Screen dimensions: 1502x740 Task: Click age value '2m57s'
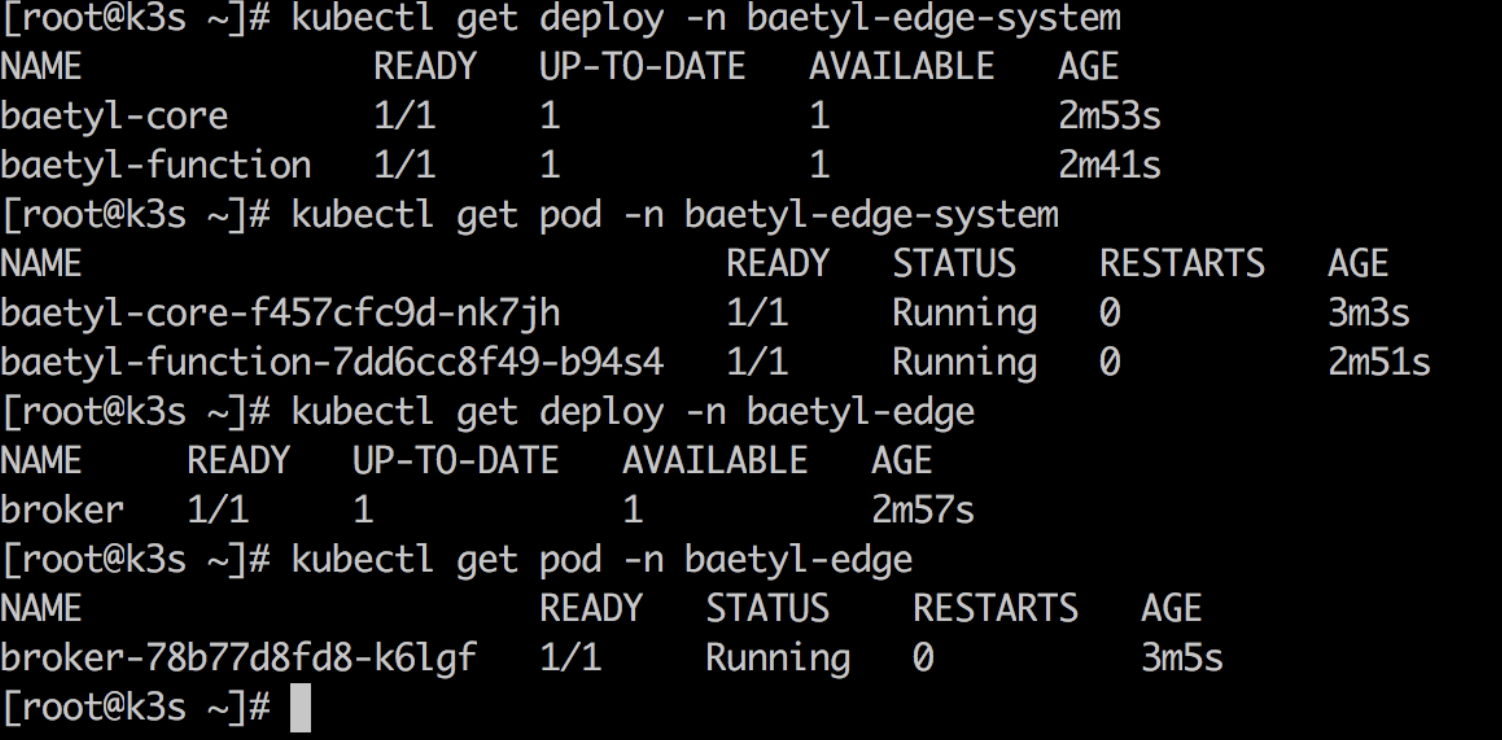pyautogui.click(x=923, y=510)
